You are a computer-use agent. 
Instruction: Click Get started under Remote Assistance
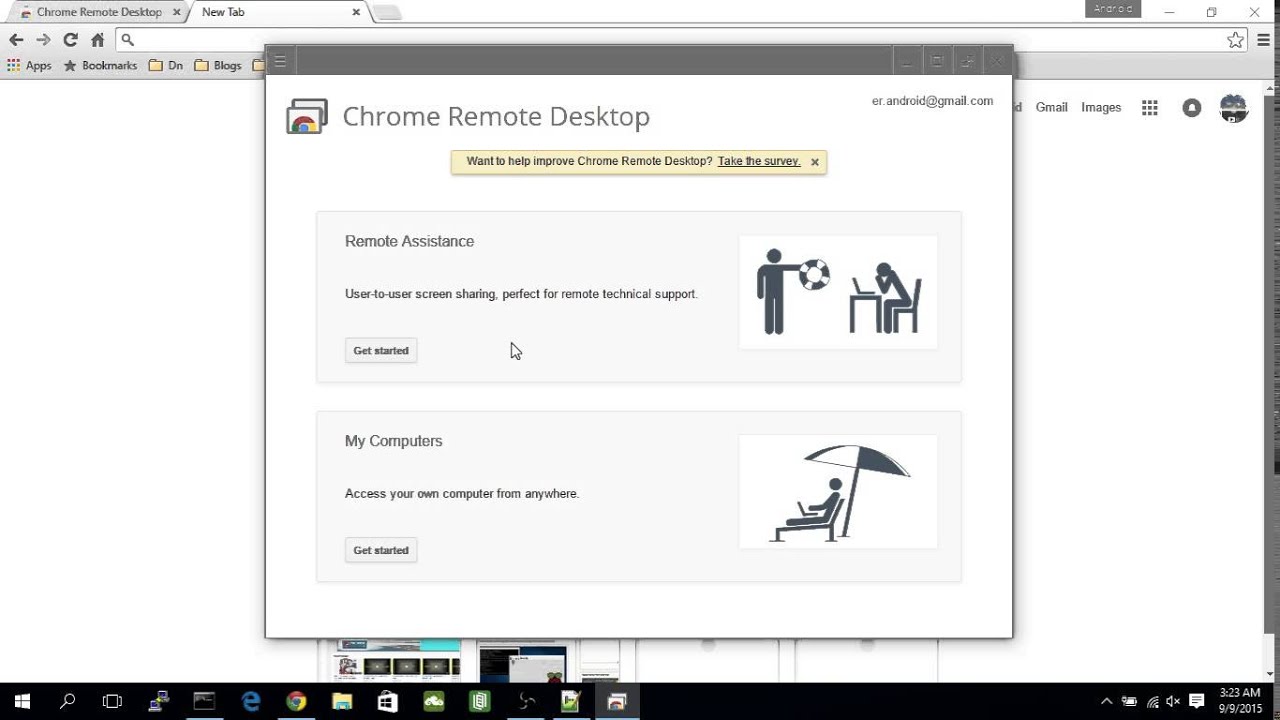(381, 350)
